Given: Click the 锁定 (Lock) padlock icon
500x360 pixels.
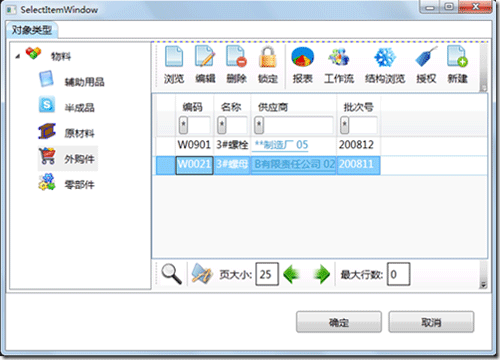Looking at the screenshot, I should pos(268,57).
